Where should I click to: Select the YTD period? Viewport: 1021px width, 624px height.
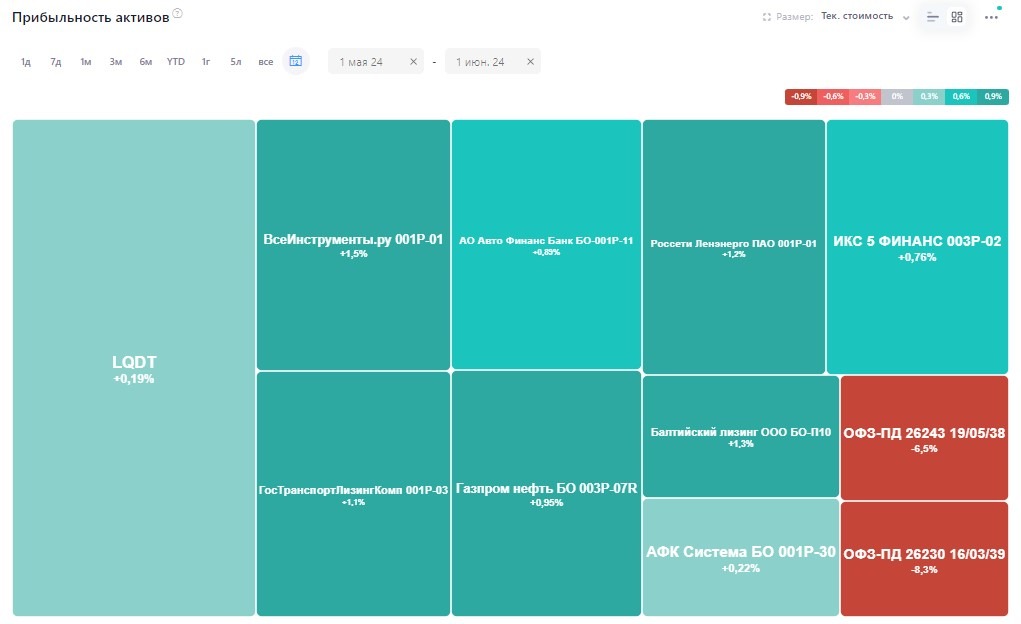[176, 62]
